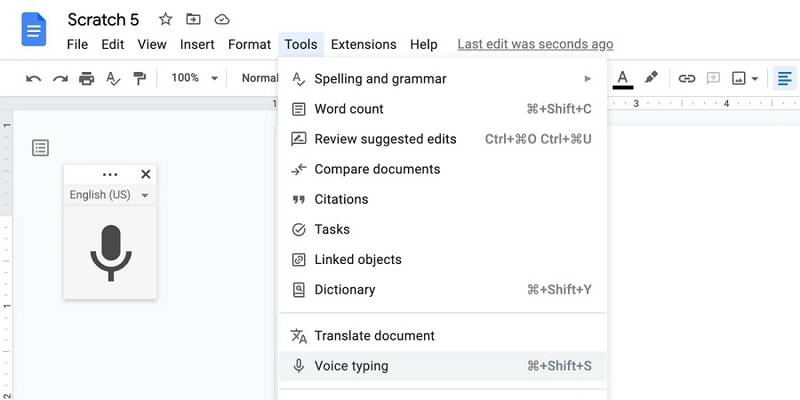The image size is (800, 400).
Task: Check the cloud save status icon
Action: pos(222,19)
